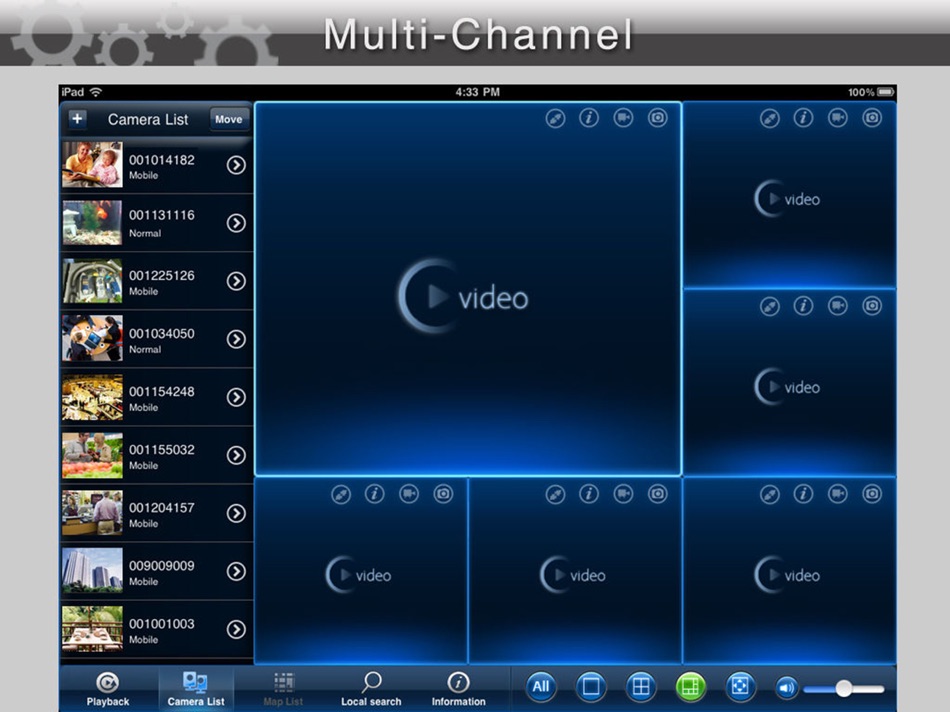This screenshot has height=712, width=950.
Task: Mute the speaker icon
Action: (x=786, y=688)
